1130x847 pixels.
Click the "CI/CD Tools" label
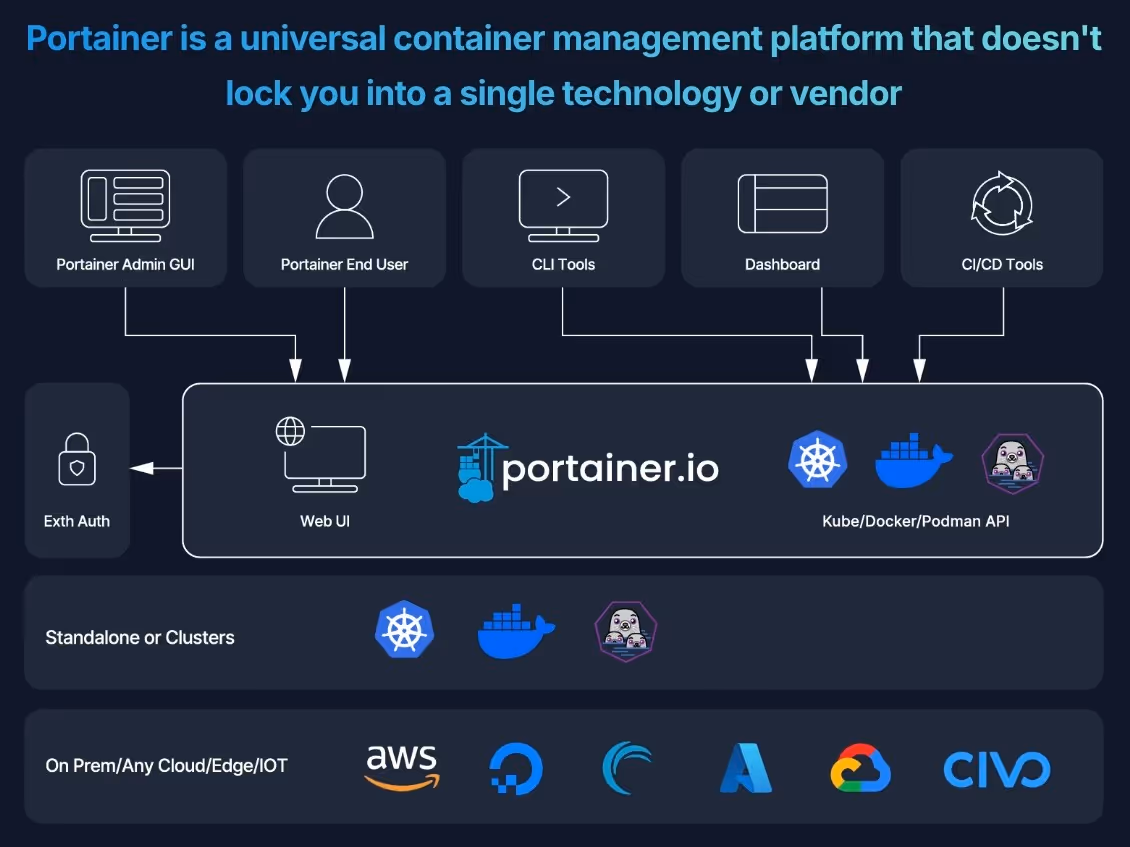click(1002, 265)
